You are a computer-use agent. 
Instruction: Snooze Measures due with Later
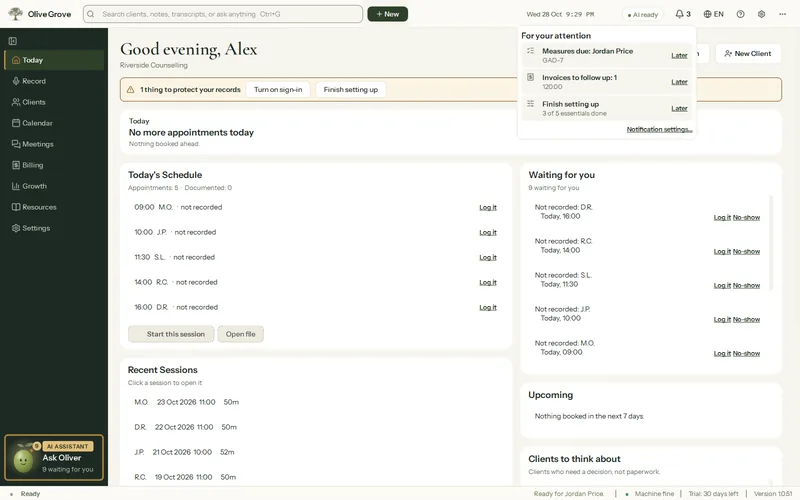(x=679, y=56)
